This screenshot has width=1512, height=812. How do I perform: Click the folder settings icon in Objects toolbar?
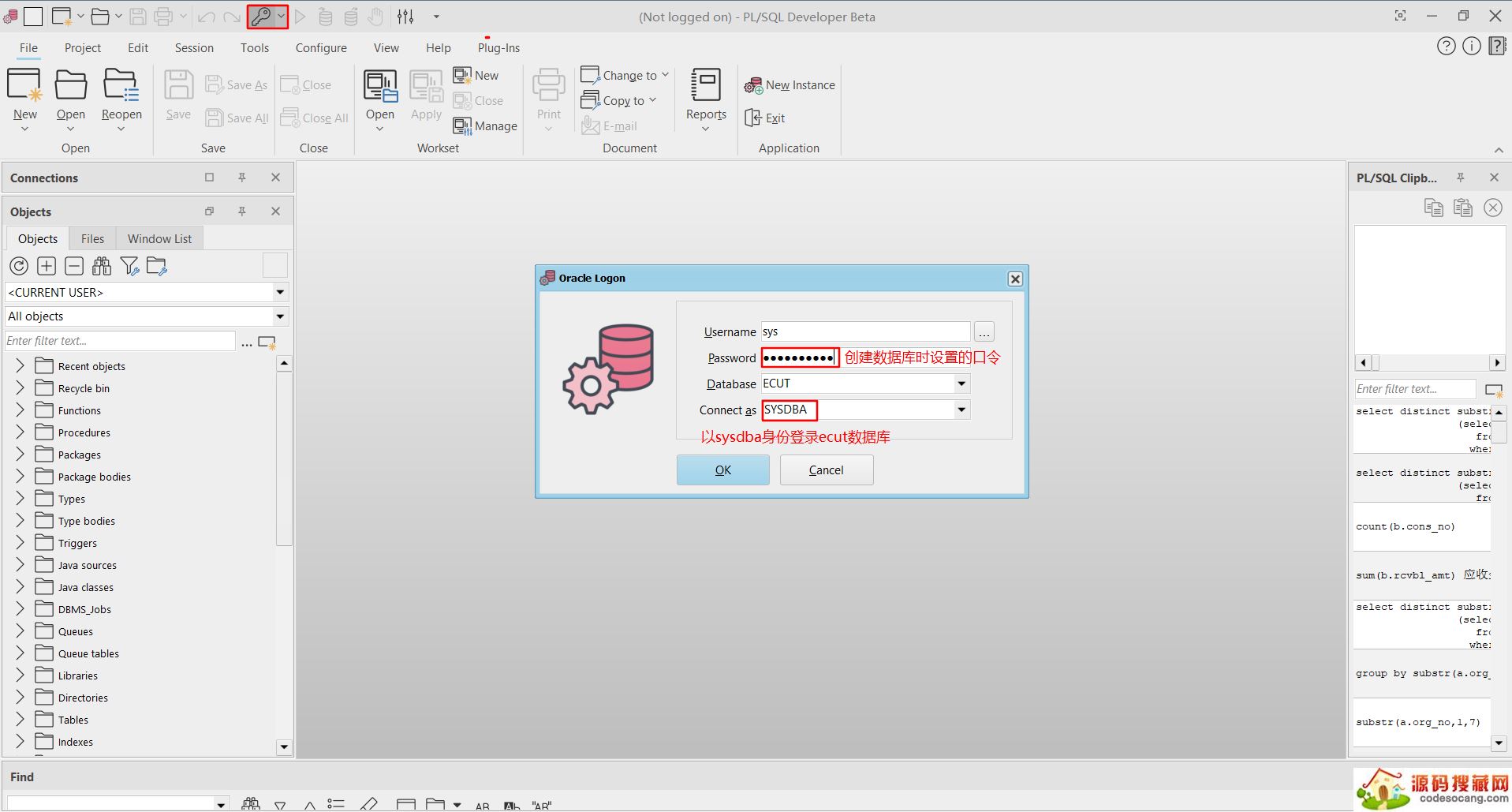157,266
